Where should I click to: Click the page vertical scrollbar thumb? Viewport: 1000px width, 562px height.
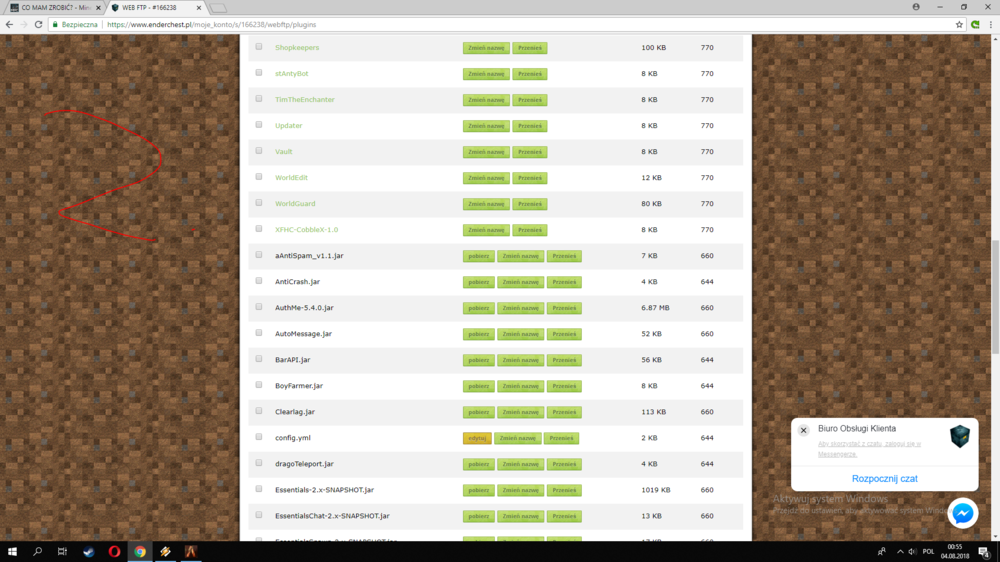point(995,297)
